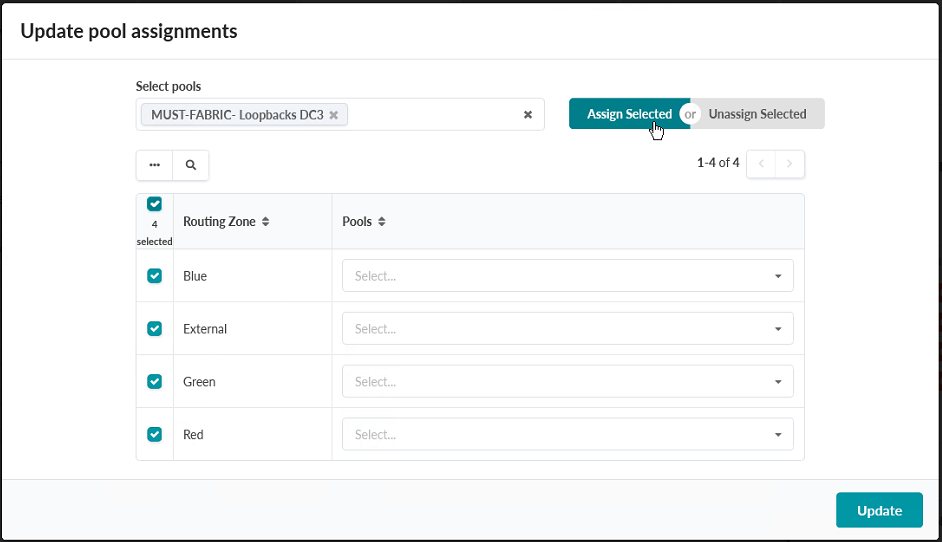Open the Pools dropdown for Green

(567, 382)
